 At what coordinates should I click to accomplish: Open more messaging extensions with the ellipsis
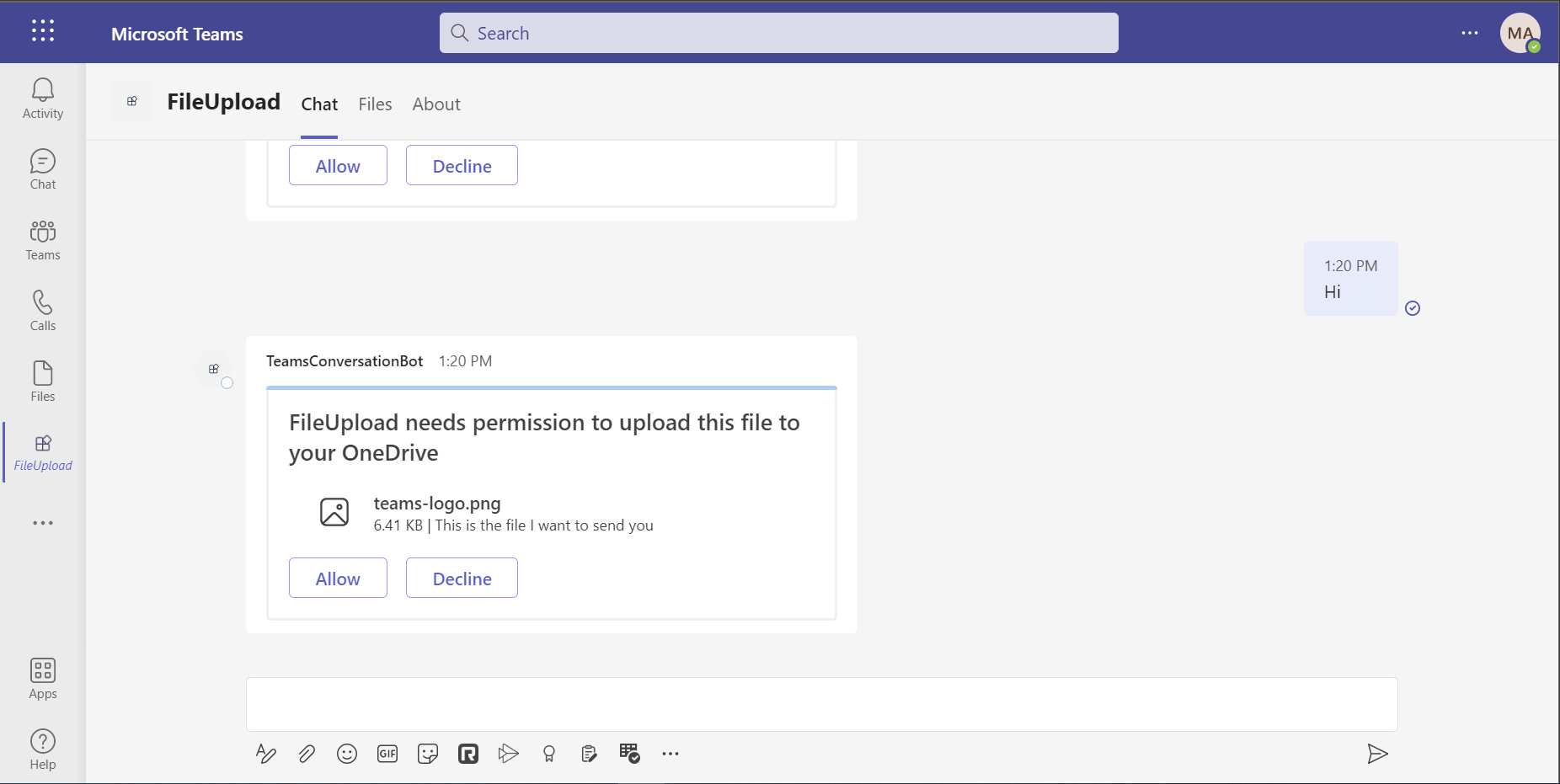pos(670,753)
